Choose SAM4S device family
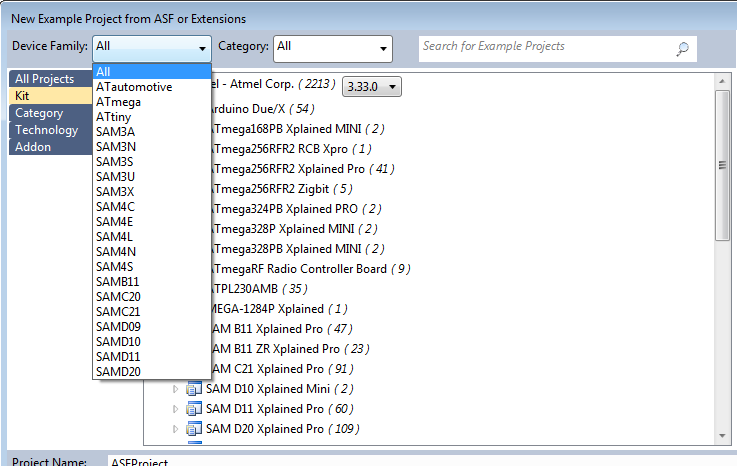 pos(152,267)
